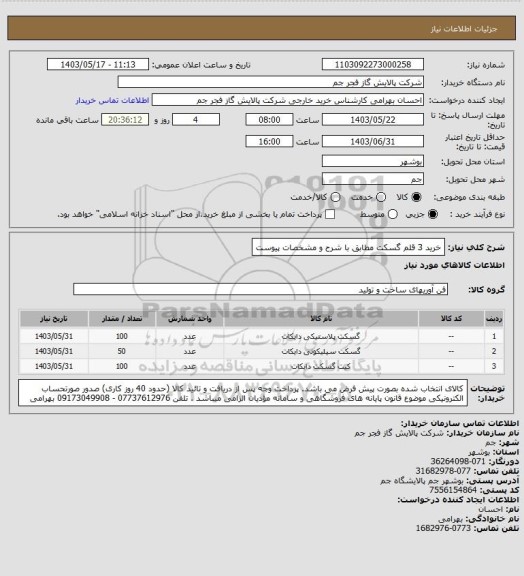The image size is (524, 576).
Task: Select the خدمت radio button
Action: point(381,197)
